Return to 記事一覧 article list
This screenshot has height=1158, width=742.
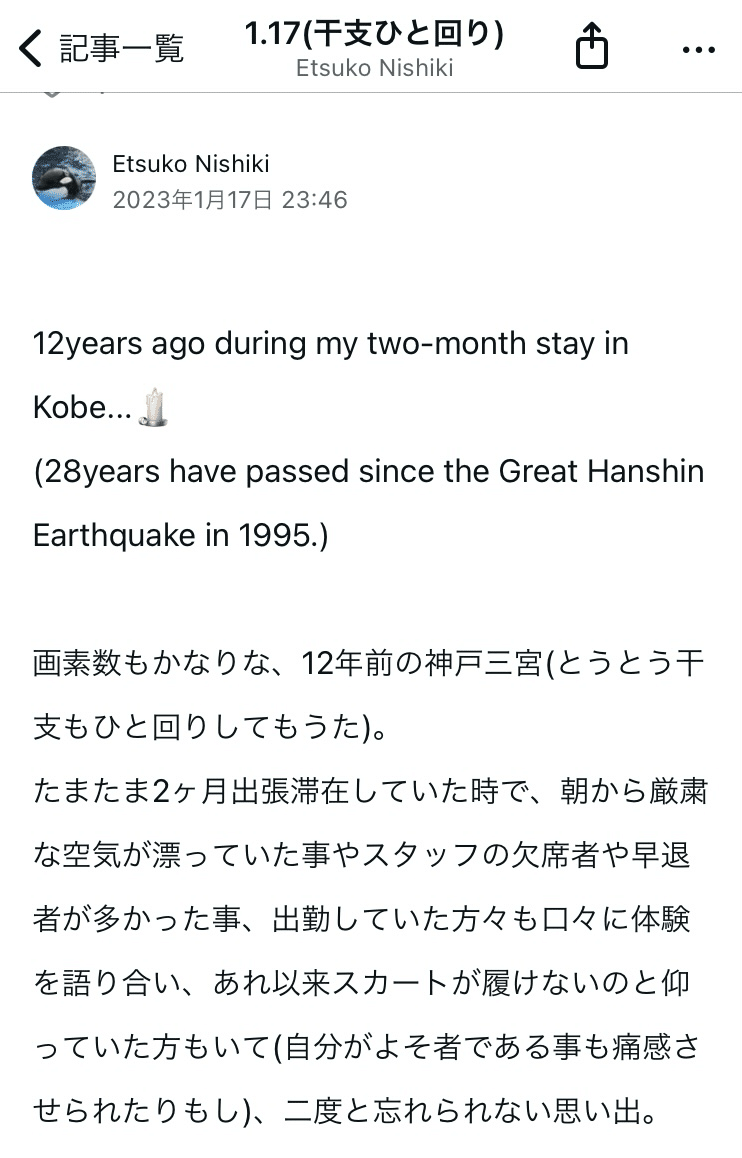(x=121, y=48)
